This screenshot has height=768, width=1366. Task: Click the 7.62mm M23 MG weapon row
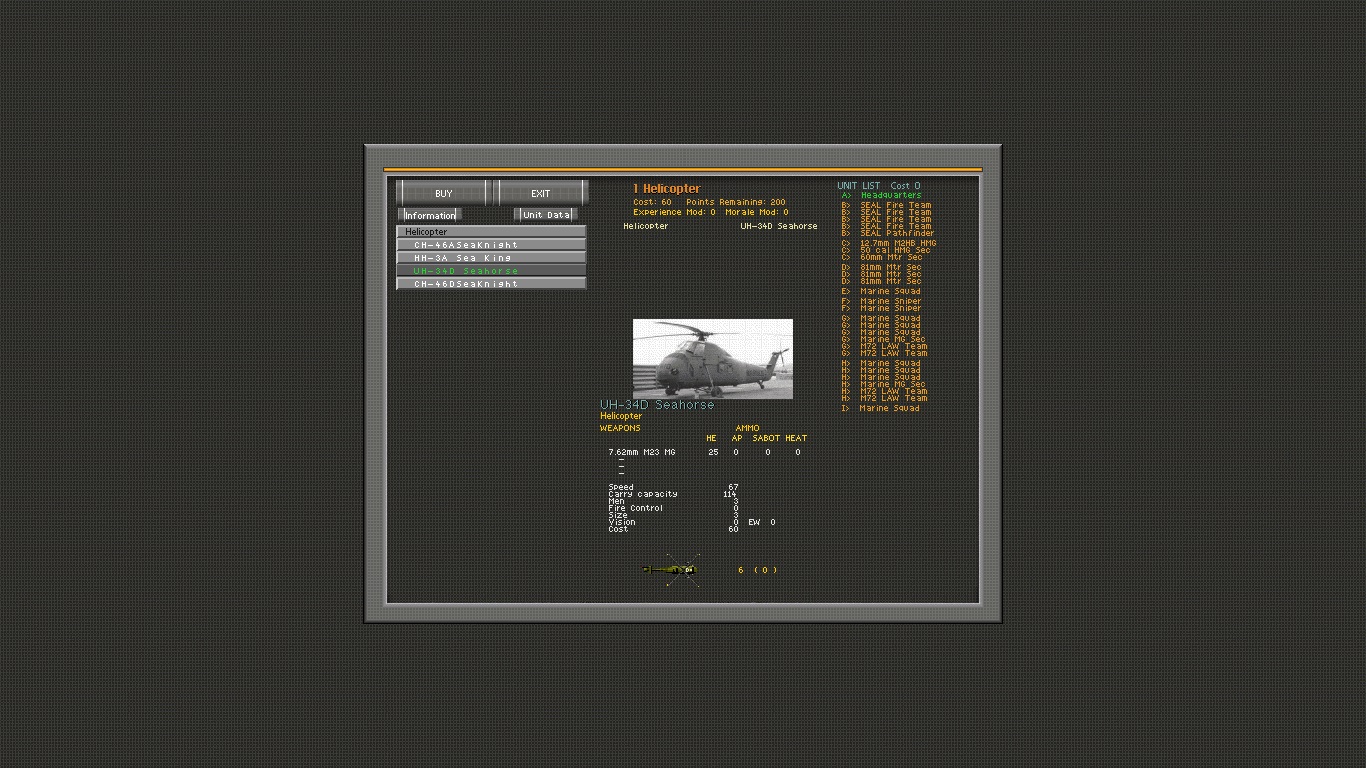(705, 452)
